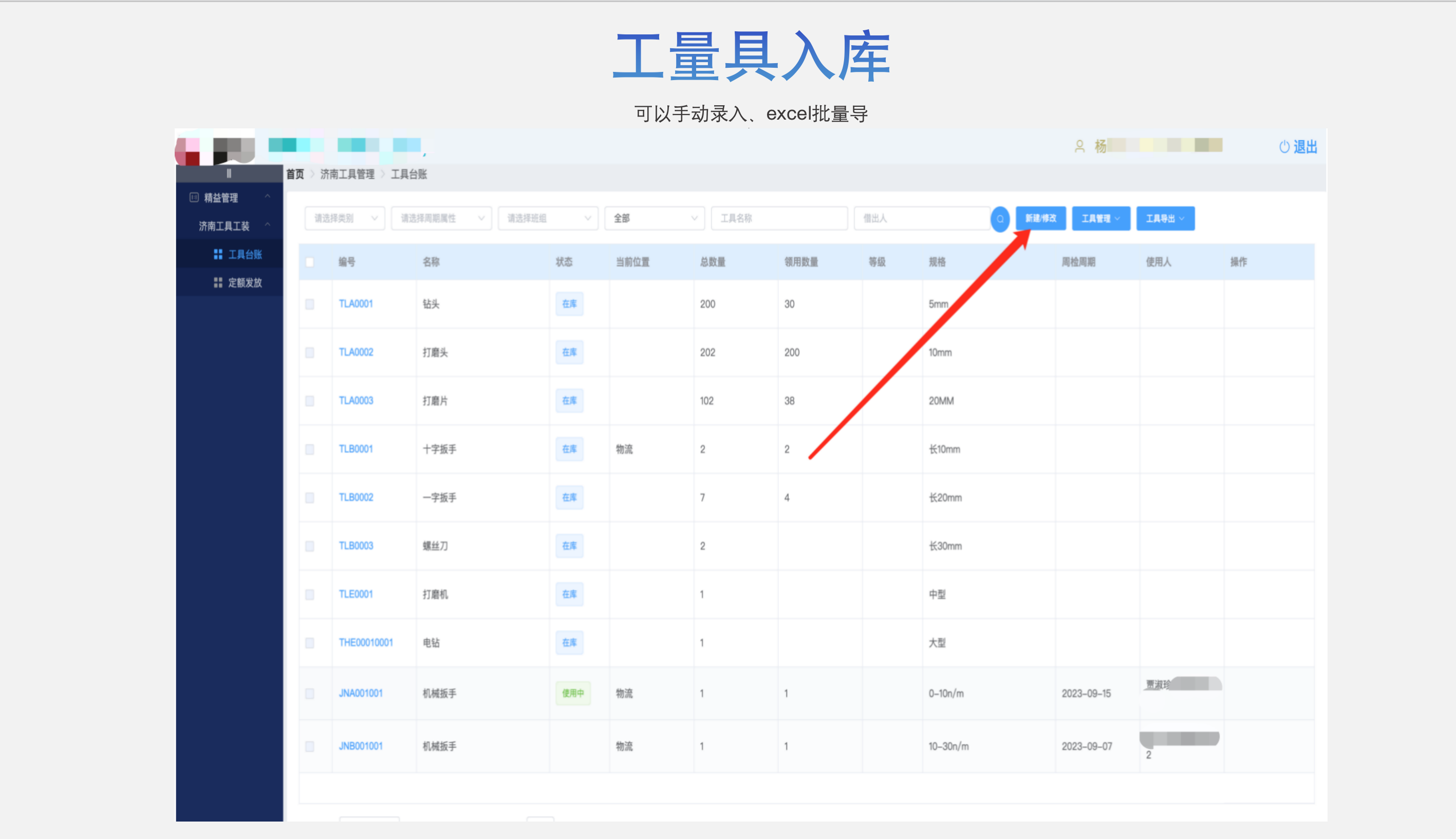This screenshot has height=839, width=1456.
Task: Click the grid icon beside 工具台账
Action: [218, 254]
